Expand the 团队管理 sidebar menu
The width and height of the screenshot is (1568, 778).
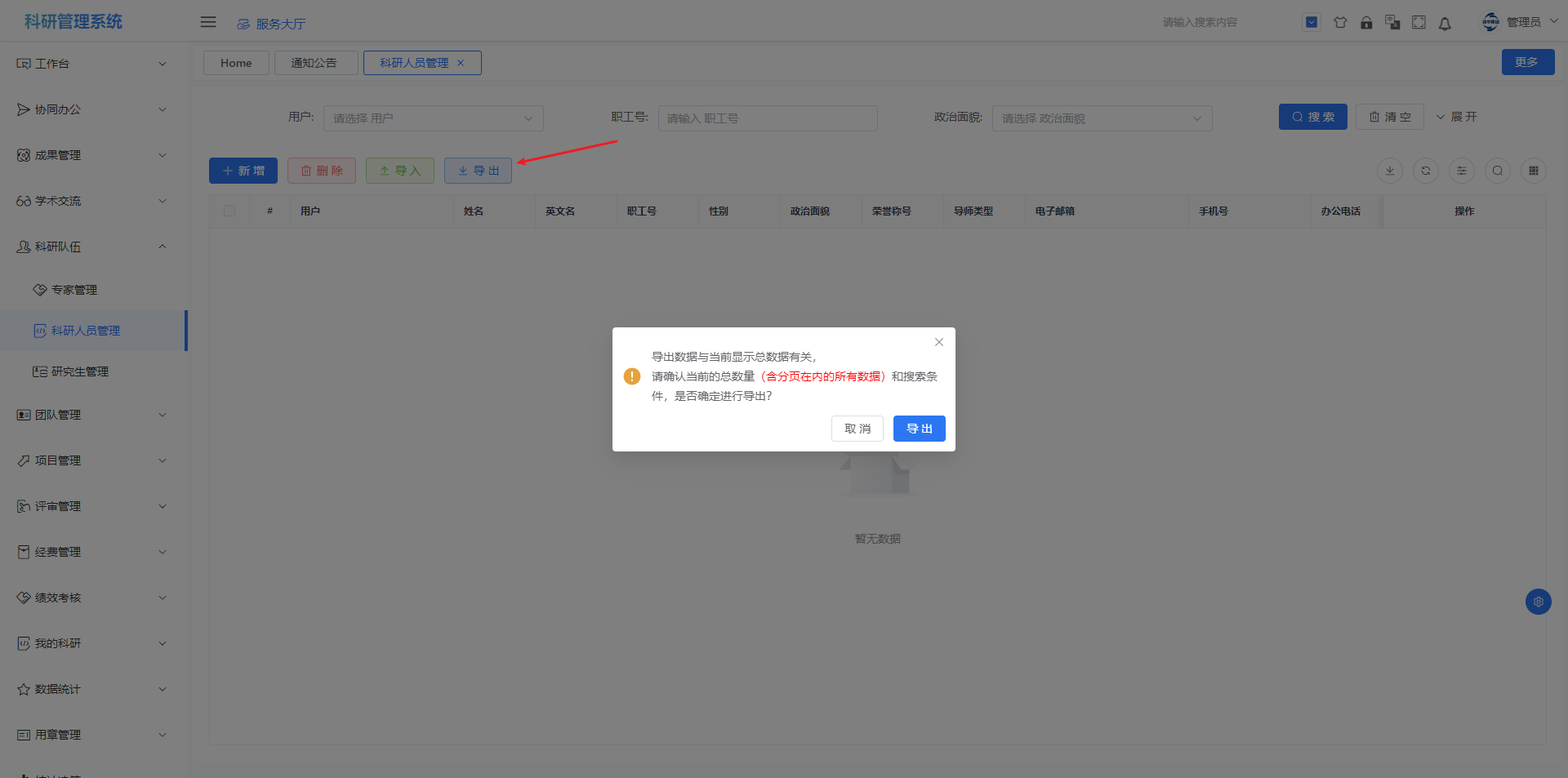(91, 415)
